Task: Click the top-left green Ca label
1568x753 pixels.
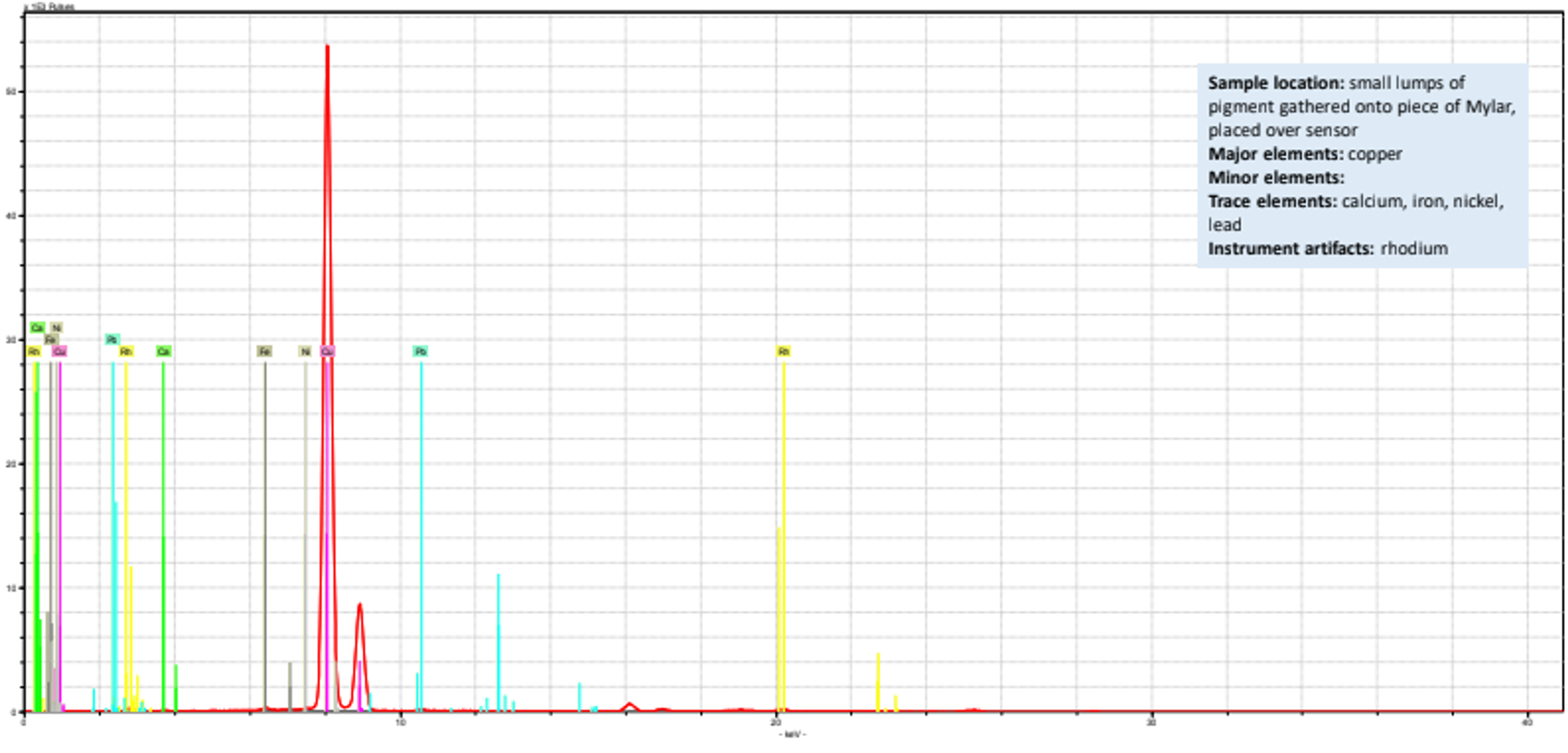Action: (x=37, y=328)
